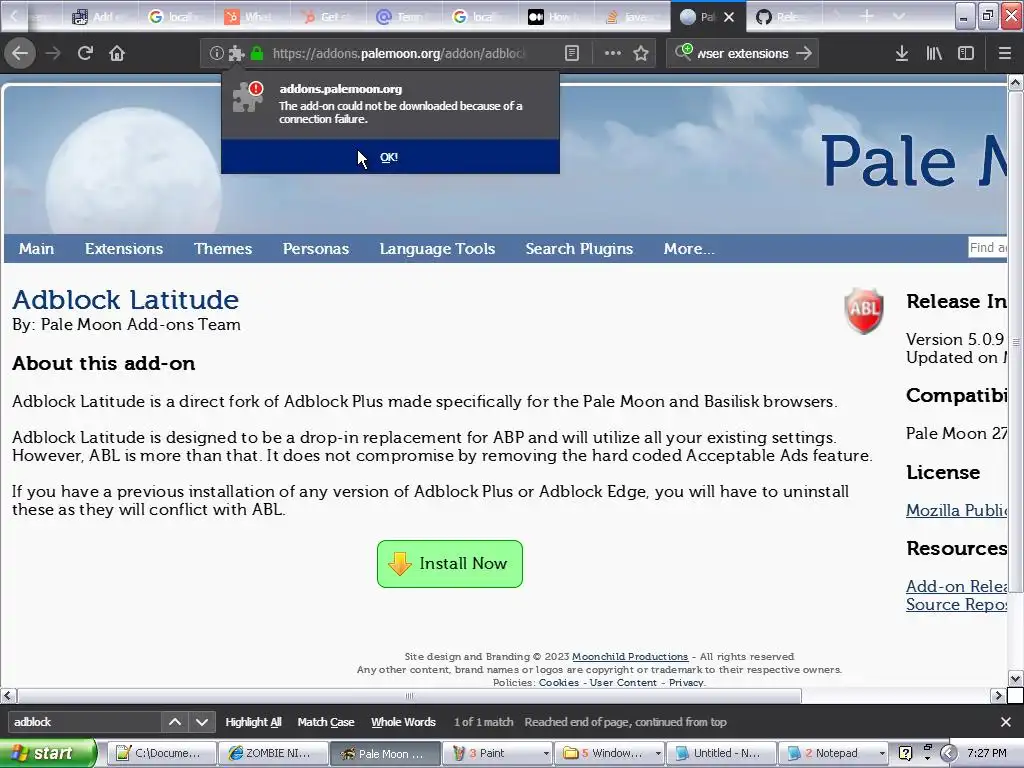Open the Windows Start menu

(47, 753)
